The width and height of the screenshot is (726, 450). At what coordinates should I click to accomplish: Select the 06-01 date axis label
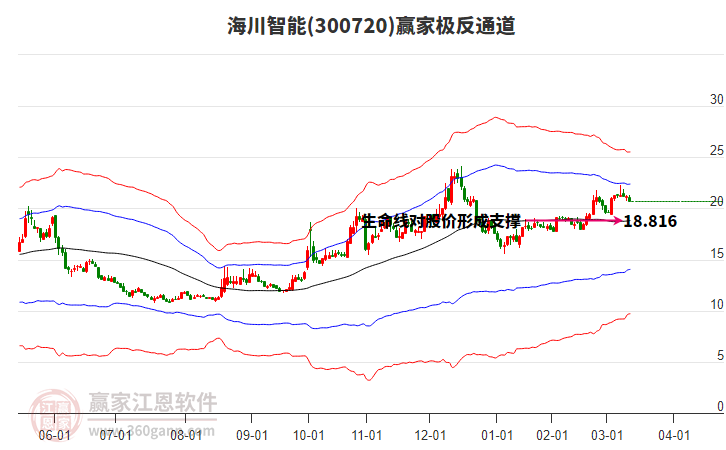(54, 435)
